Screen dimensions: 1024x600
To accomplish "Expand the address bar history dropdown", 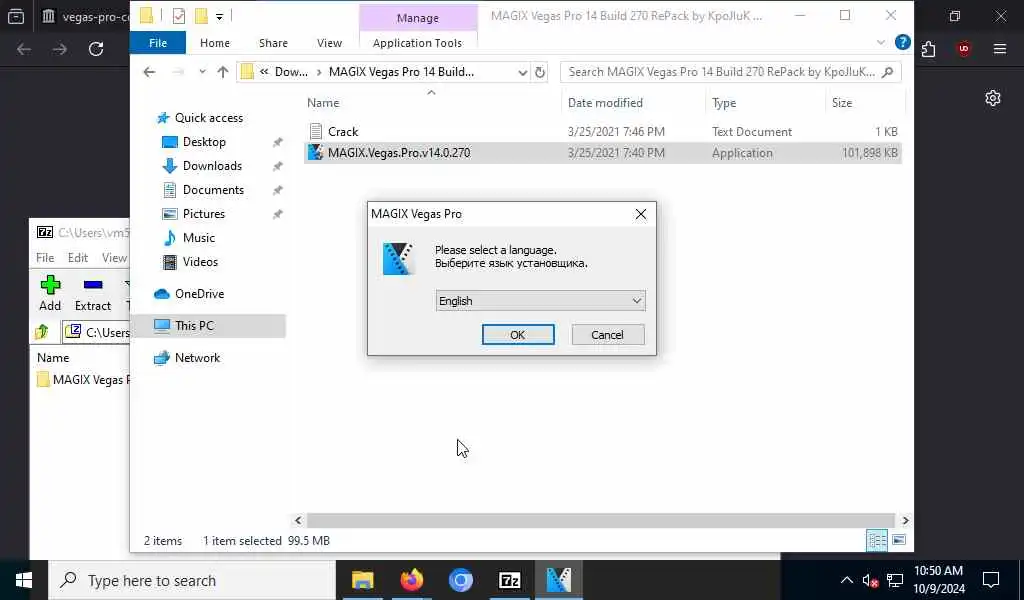I will tap(522, 72).
